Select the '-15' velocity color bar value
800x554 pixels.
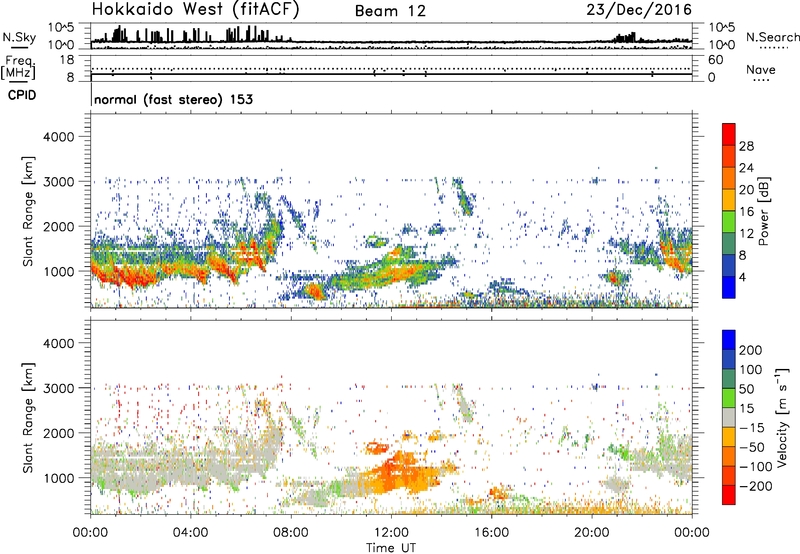click(752, 428)
